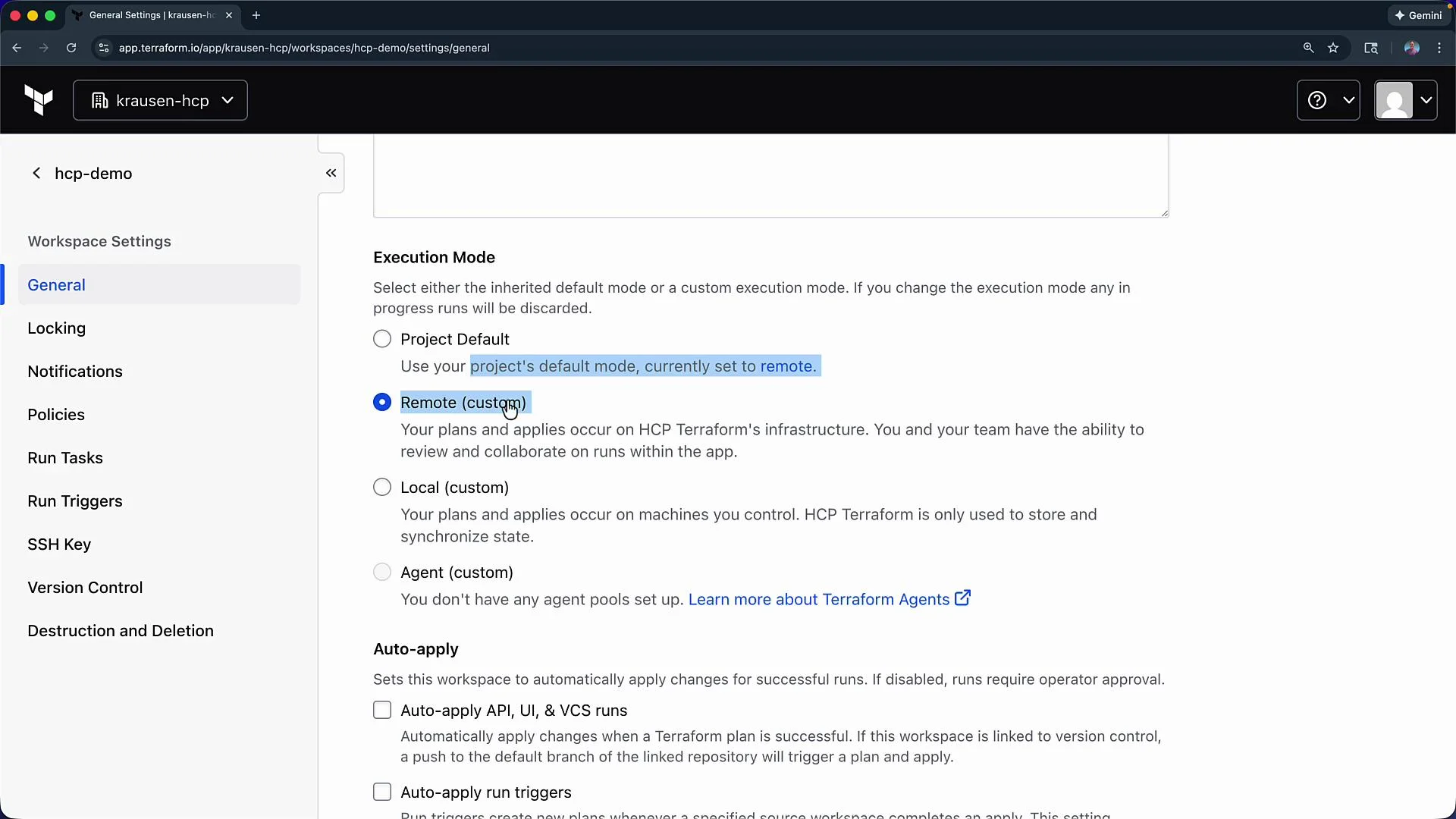This screenshot has width=1456, height=819.
Task: Click the zoom magnifier icon in address bar
Action: pyautogui.click(x=1308, y=48)
